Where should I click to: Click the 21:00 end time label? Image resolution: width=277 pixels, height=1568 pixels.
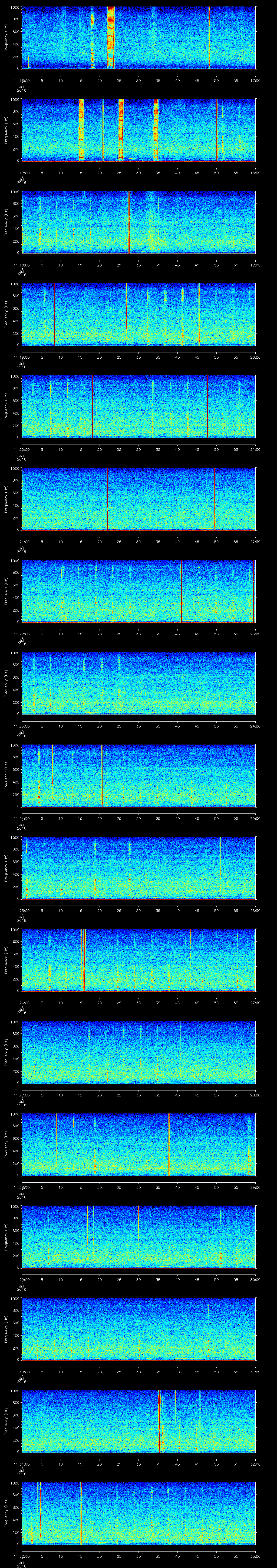coord(255,449)
